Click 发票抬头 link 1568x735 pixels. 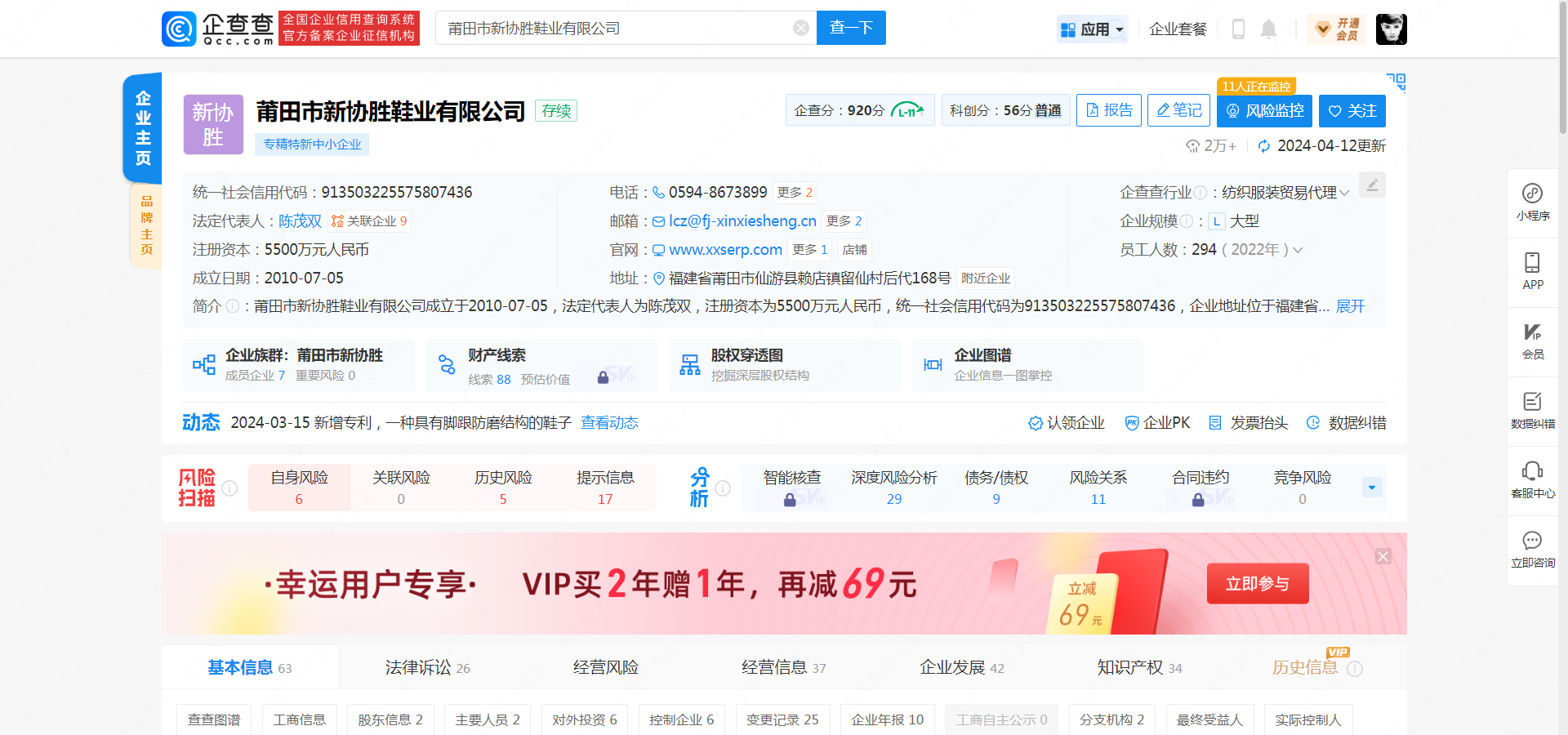point(1248,423)
